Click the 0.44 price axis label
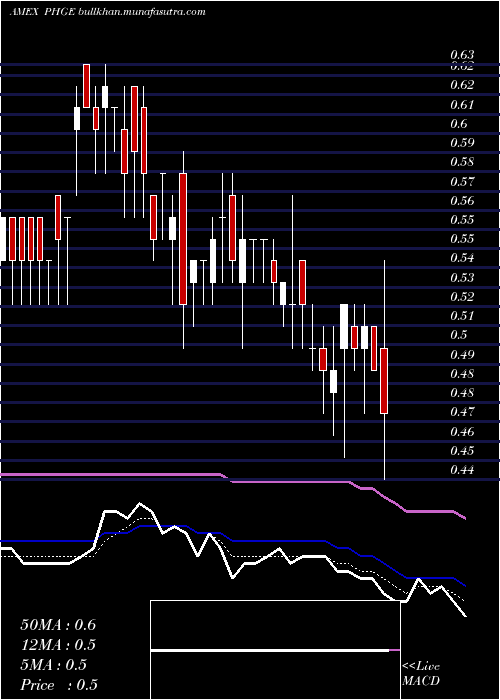500x700 pixels. point(462,470)
